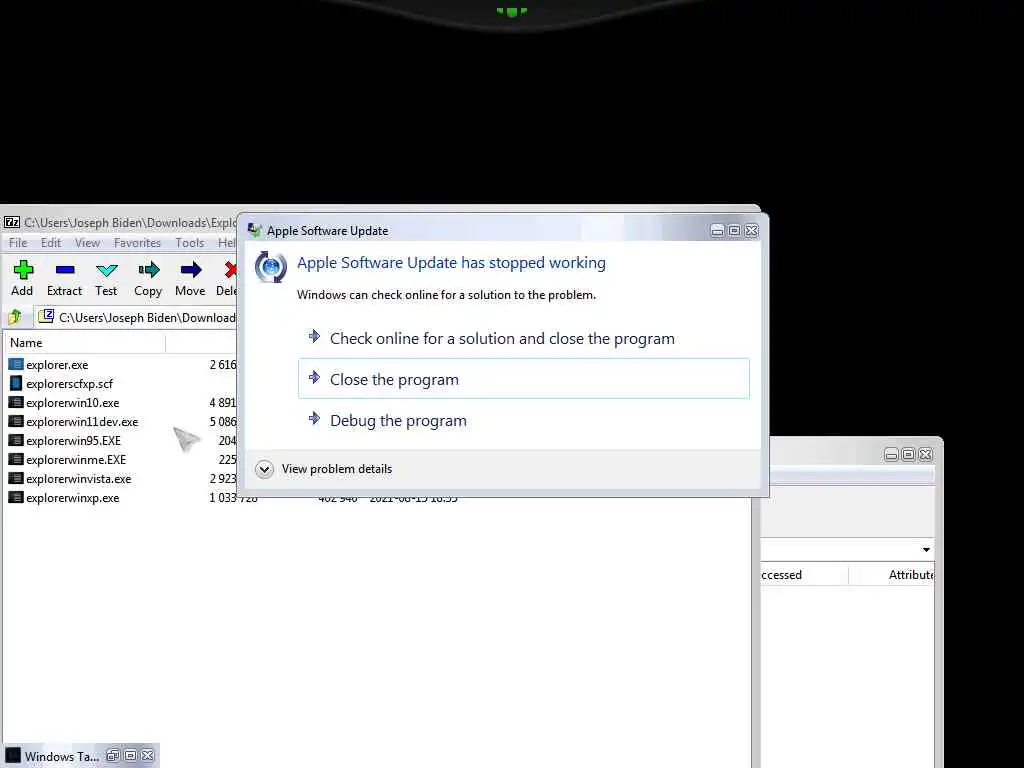
Task: Click the Extract toolbar icon in 7-Zip
Action: click(65, 270)
